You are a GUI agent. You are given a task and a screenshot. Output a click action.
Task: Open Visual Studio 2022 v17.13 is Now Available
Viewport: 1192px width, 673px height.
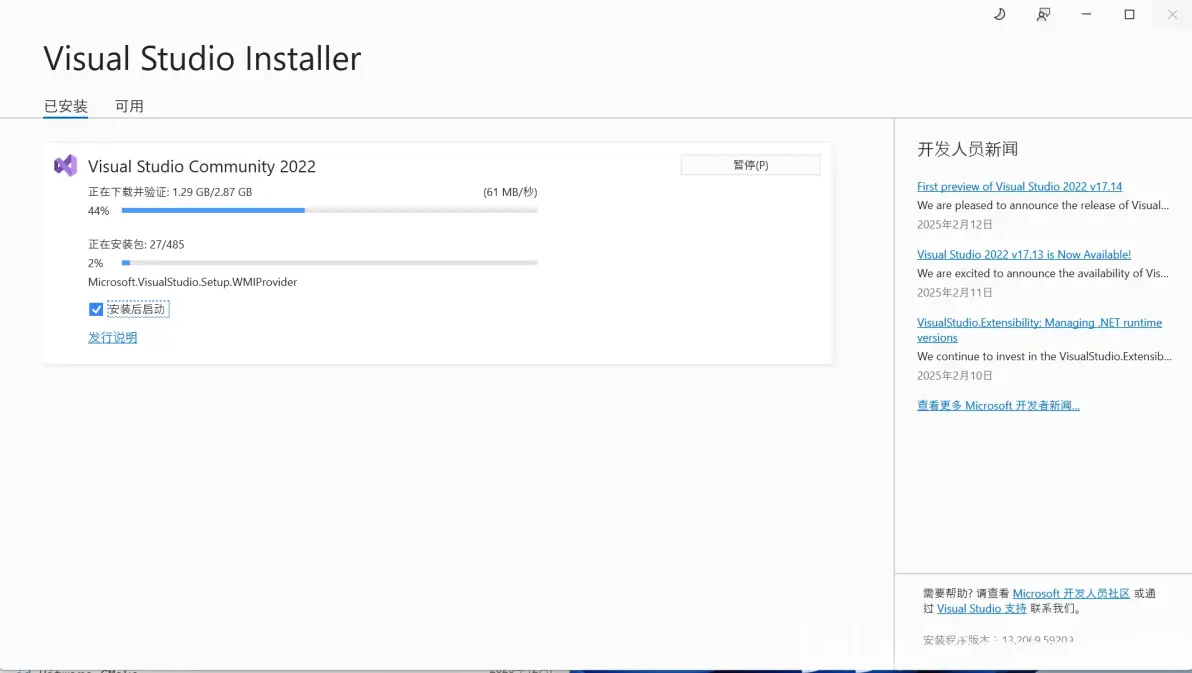pos(1023,255)
